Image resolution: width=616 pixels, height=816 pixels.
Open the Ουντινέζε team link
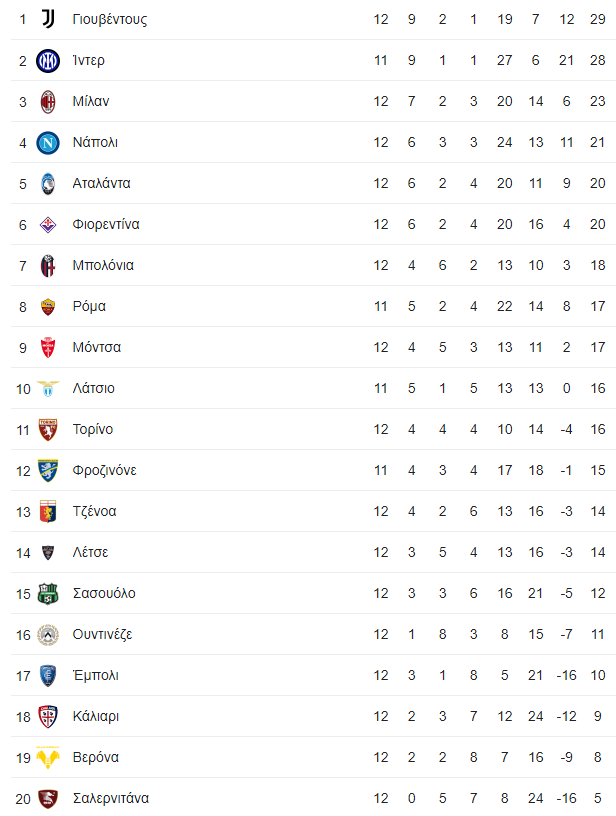point(102,634)
